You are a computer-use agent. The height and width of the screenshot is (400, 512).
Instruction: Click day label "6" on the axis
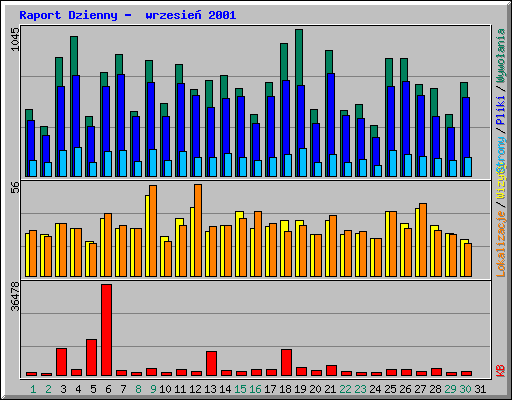pos(108,389)
